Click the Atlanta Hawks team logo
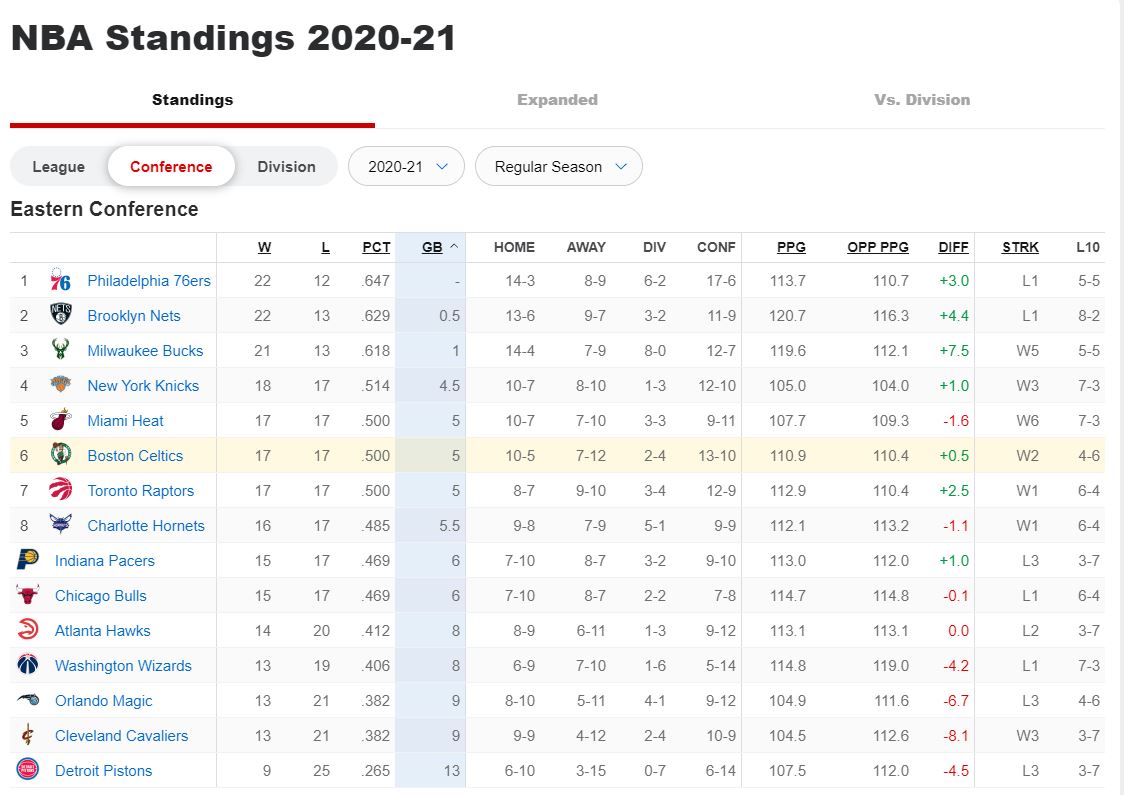The image size is (1124, 795). click(28, 630)
